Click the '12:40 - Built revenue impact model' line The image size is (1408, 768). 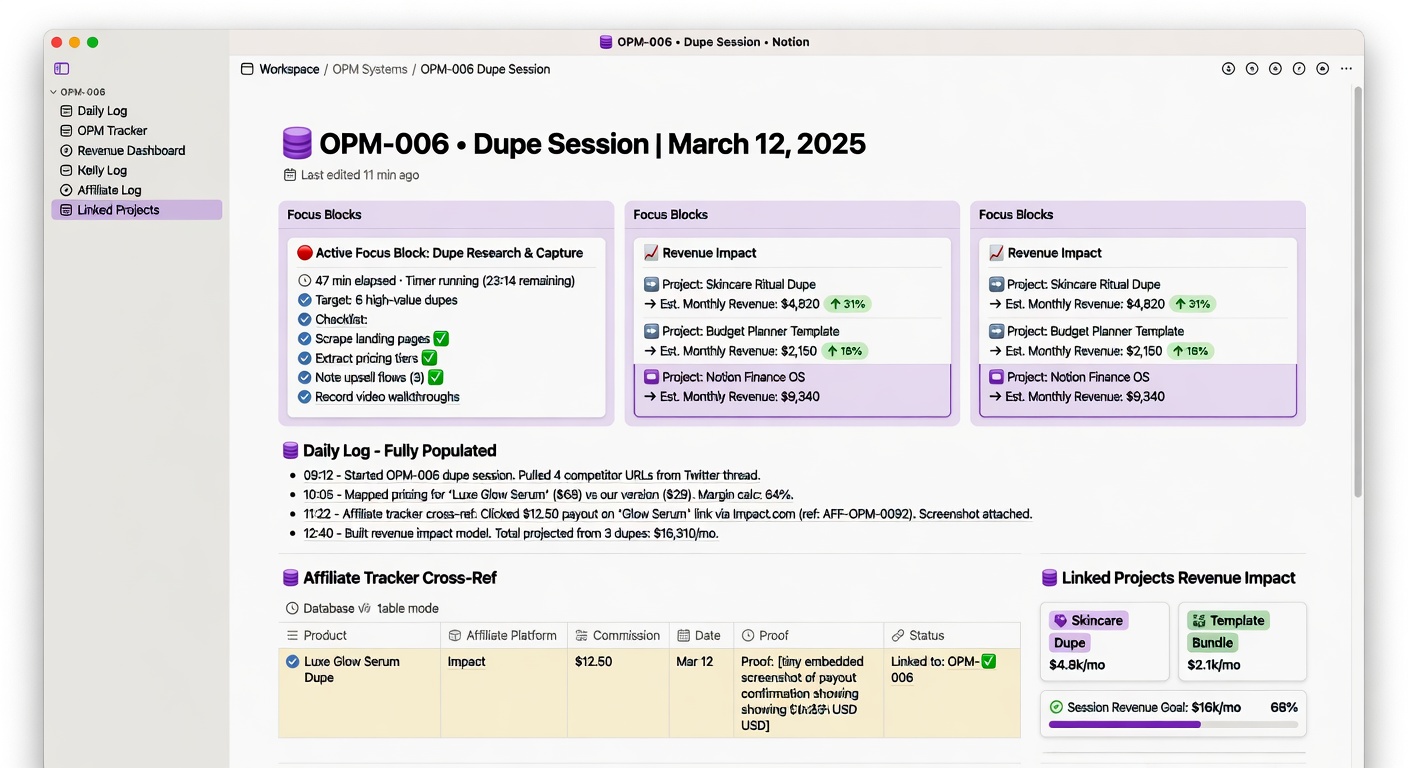[x=511, y=533]
